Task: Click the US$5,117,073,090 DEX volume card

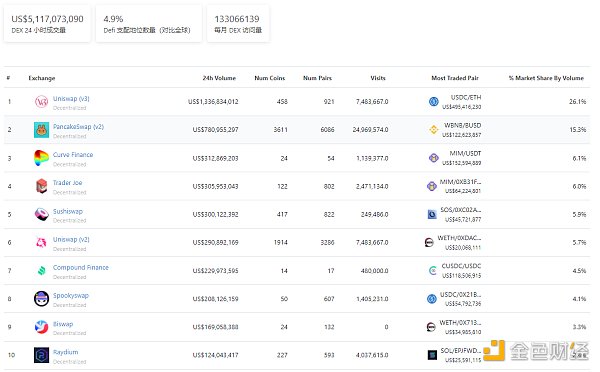Action: (x=47, y=24)
